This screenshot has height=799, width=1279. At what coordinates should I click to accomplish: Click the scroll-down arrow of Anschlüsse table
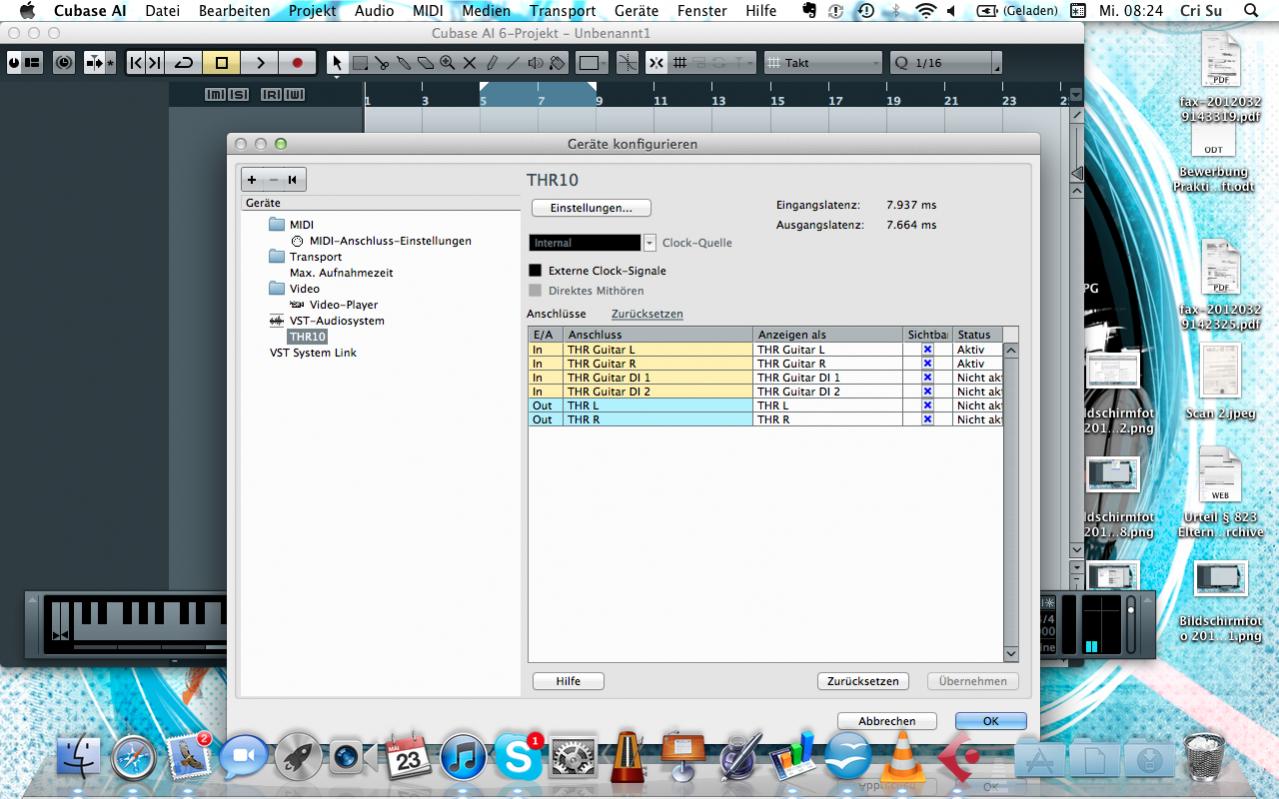click(1010, 654)
